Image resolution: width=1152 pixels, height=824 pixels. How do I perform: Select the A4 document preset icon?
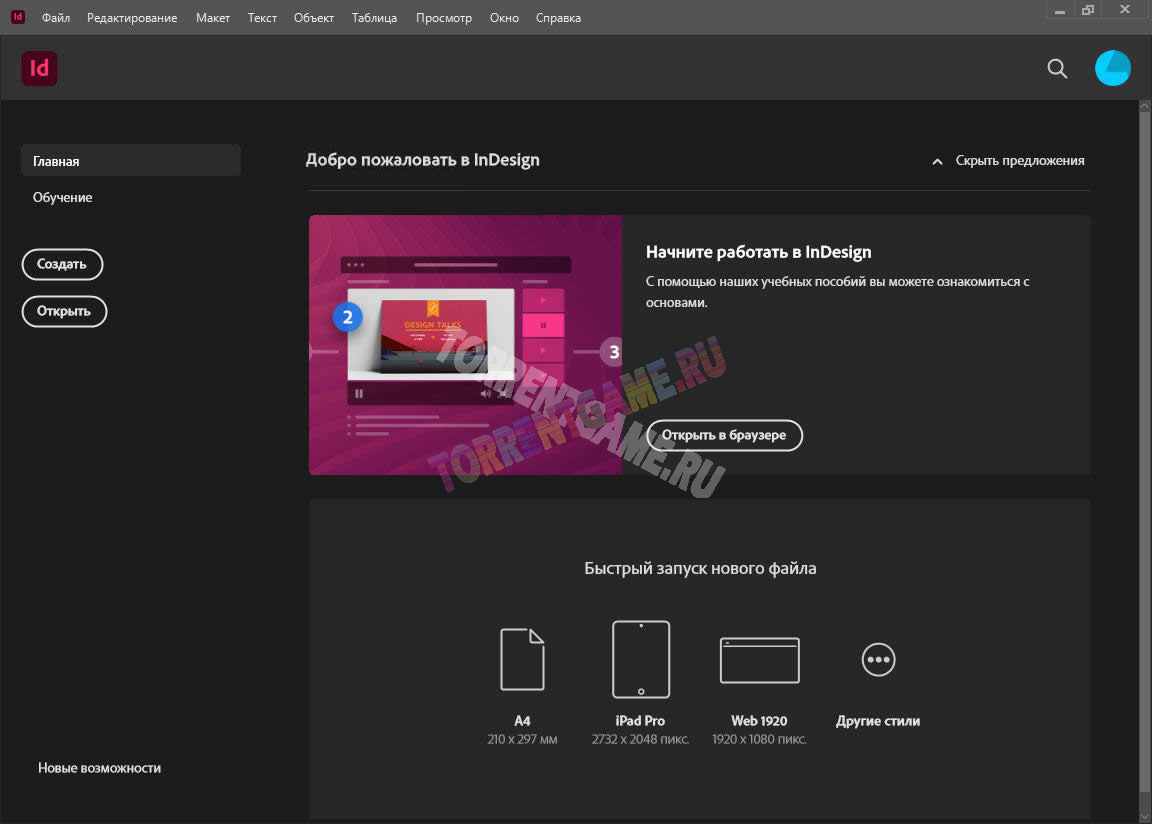(x=522, y=659)
